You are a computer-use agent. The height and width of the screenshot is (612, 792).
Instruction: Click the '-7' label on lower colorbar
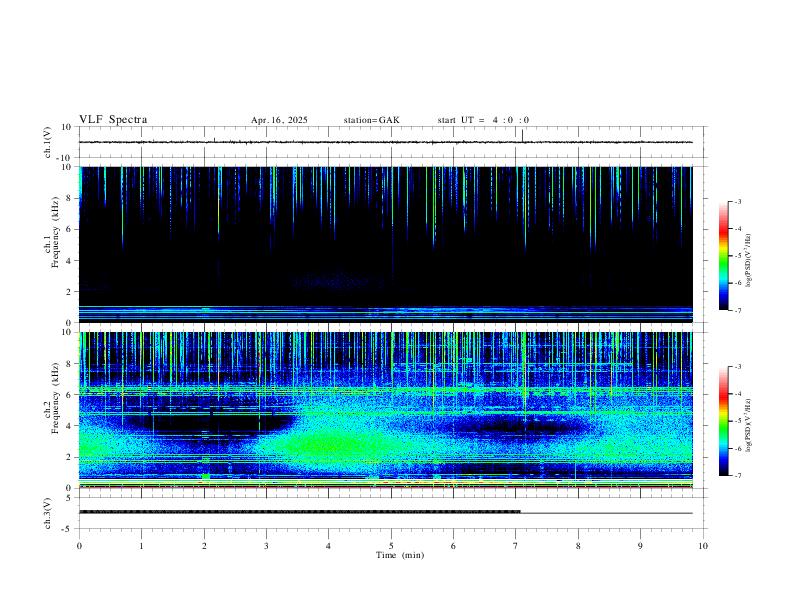pos(737,476)
